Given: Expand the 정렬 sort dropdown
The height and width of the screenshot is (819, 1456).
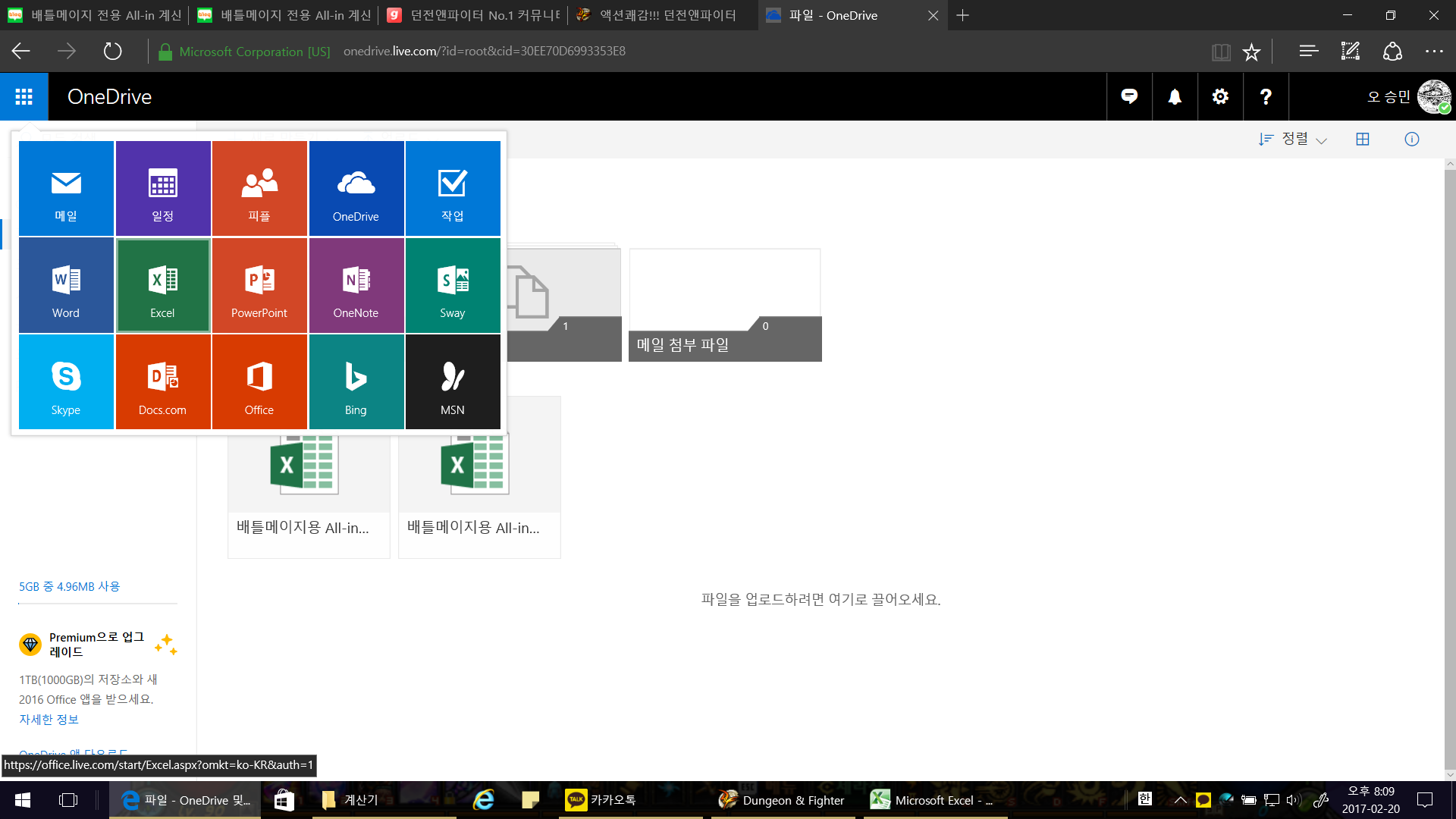Looking at the screenshot, I should 1293,139.
